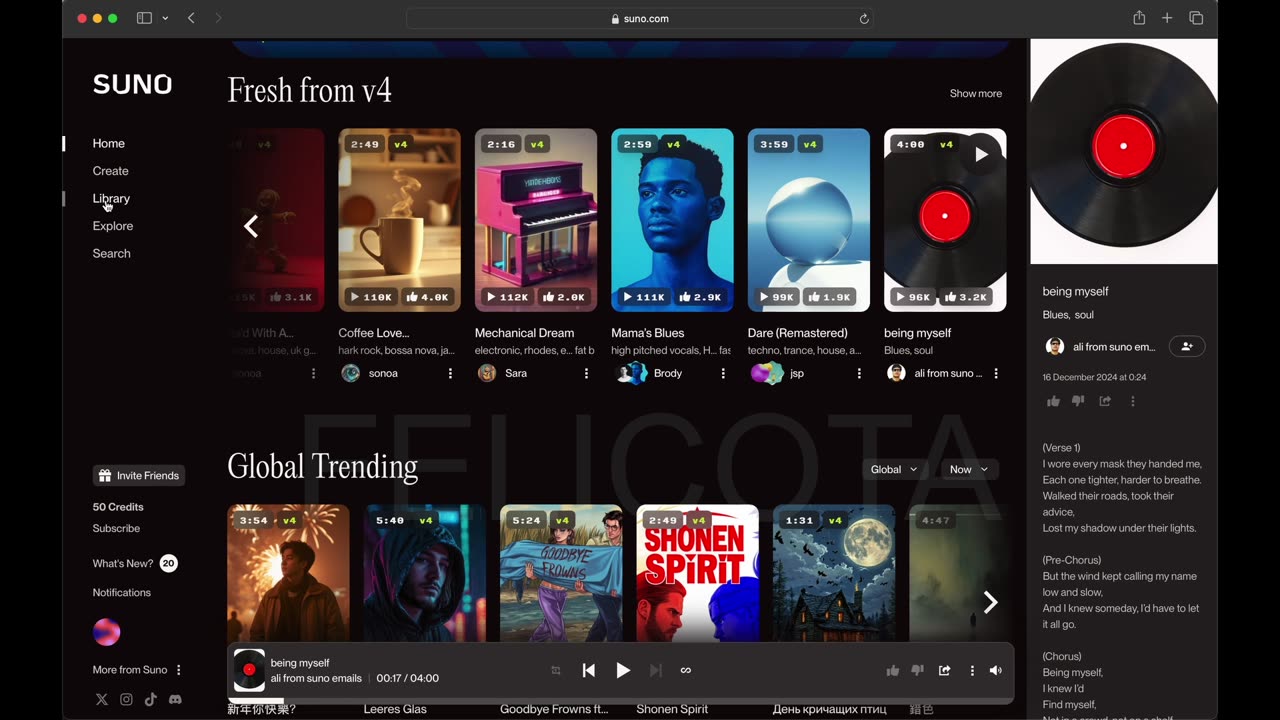
Task: Toggle the infinity autoplay icon in player
Action: click(x=686, y=670)
